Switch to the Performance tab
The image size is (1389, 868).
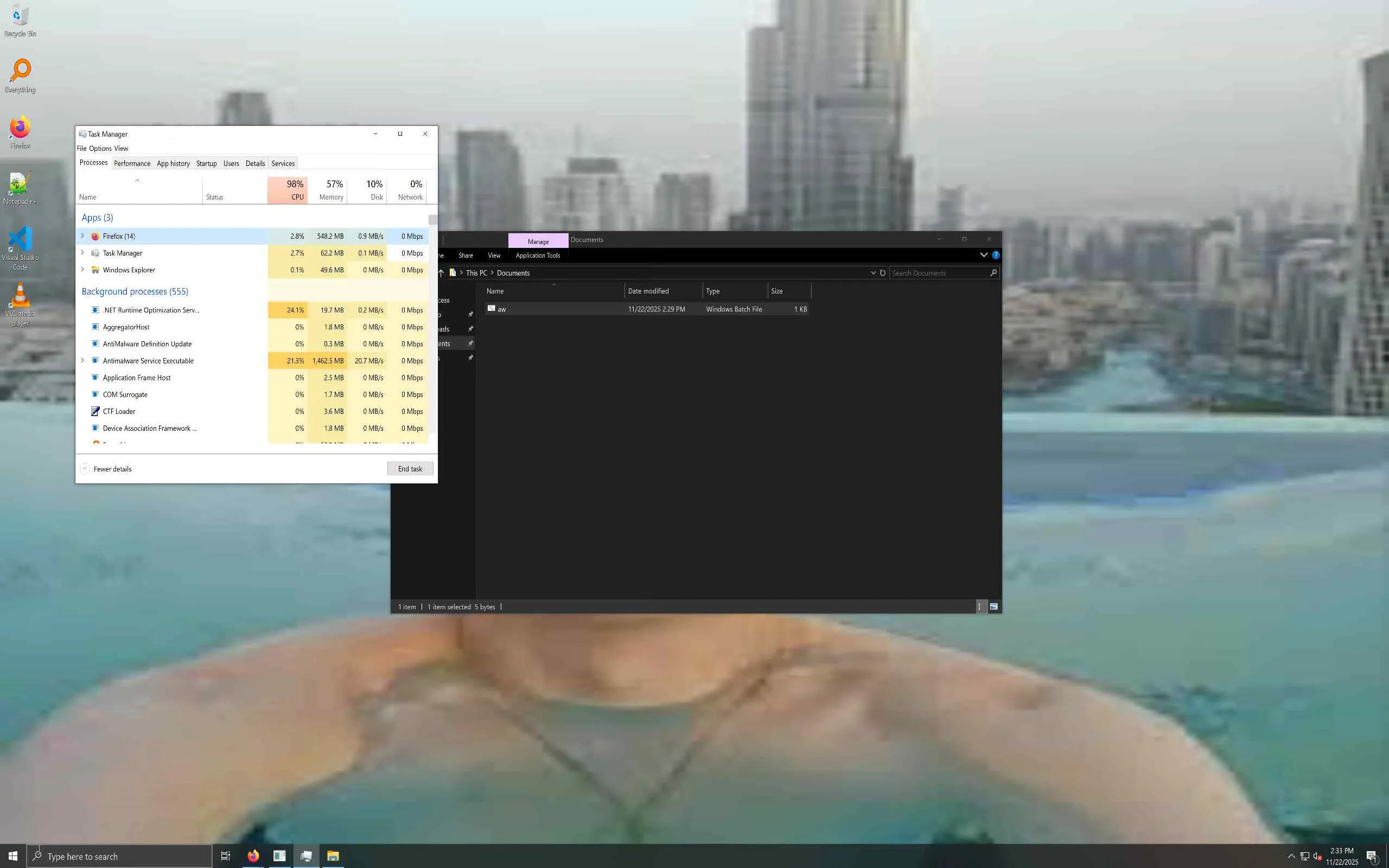(132, 164)
